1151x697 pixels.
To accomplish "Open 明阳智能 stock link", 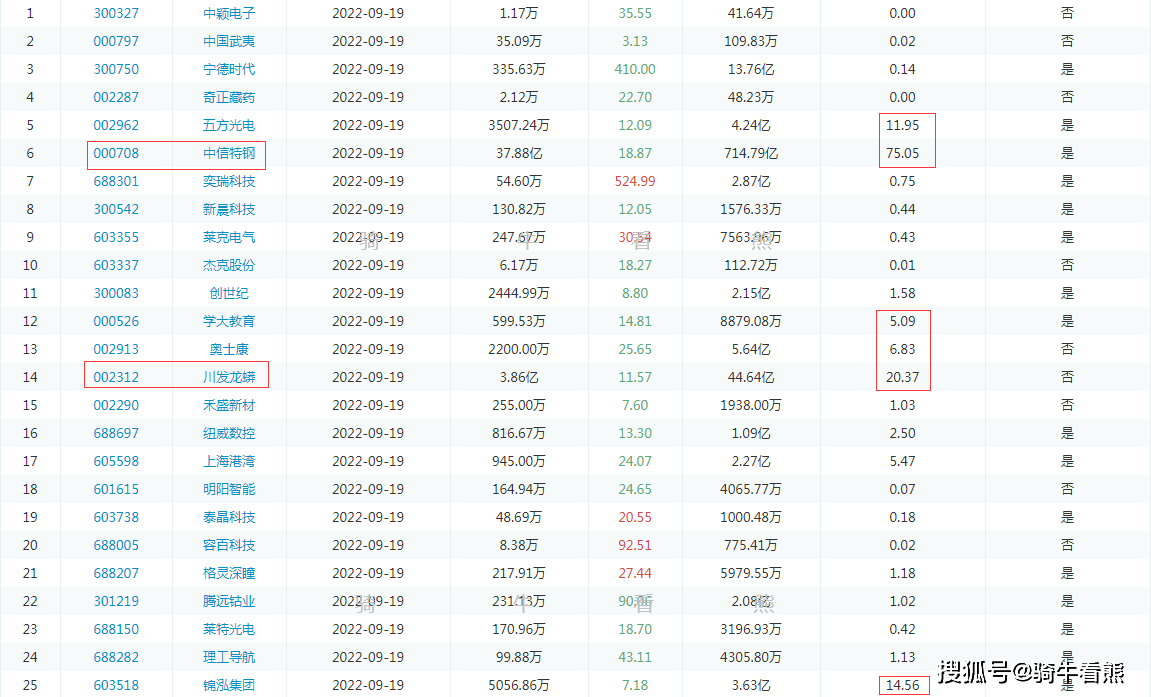I will [229, 489].
